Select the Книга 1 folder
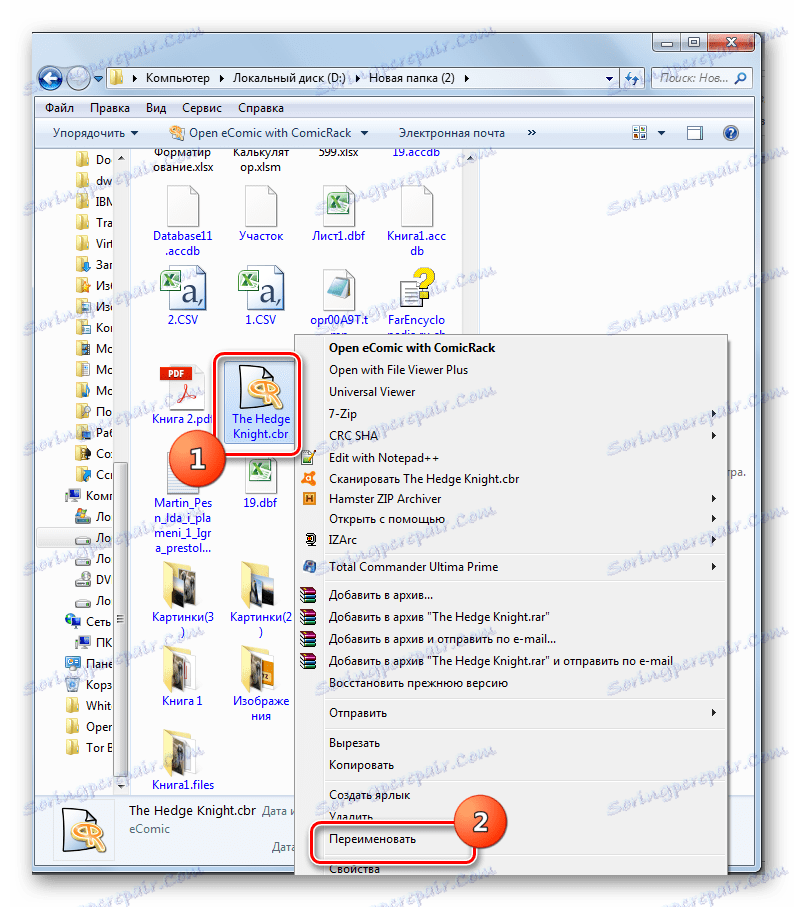 (183, 677)
